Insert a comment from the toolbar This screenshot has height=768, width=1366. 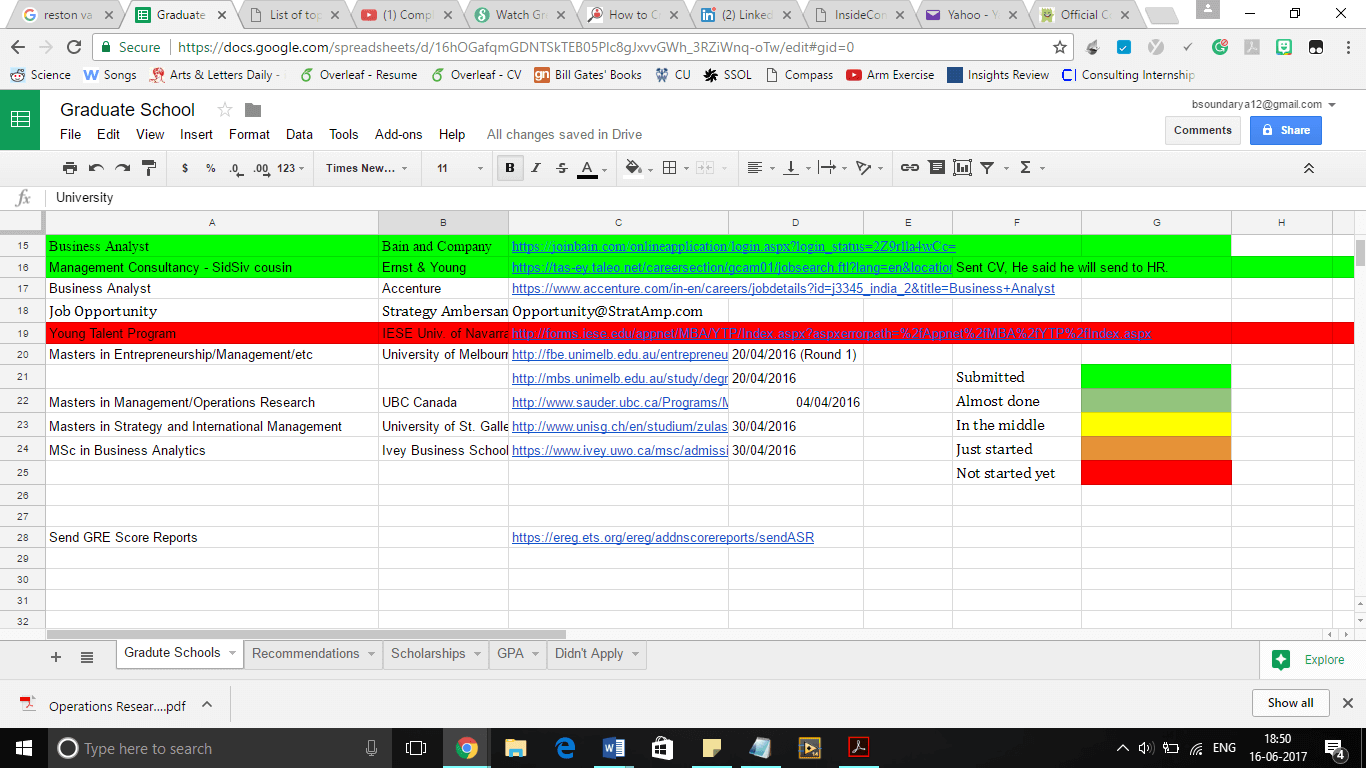(935, 168)
